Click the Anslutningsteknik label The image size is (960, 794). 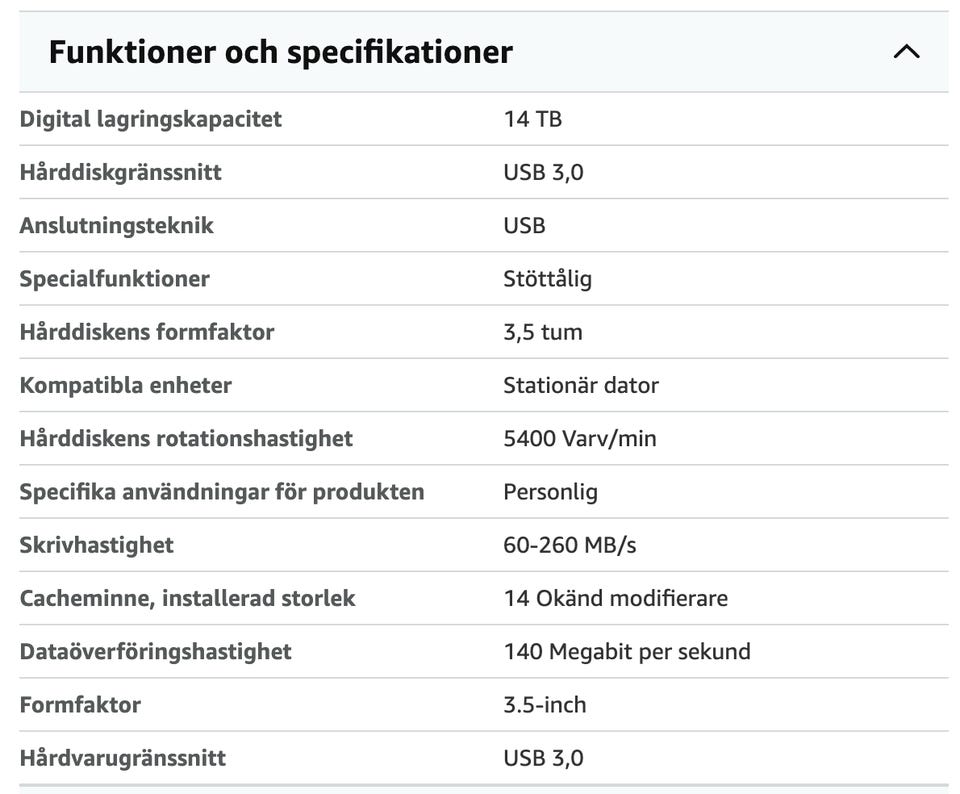pyautogui.click(x=116, y=225)
